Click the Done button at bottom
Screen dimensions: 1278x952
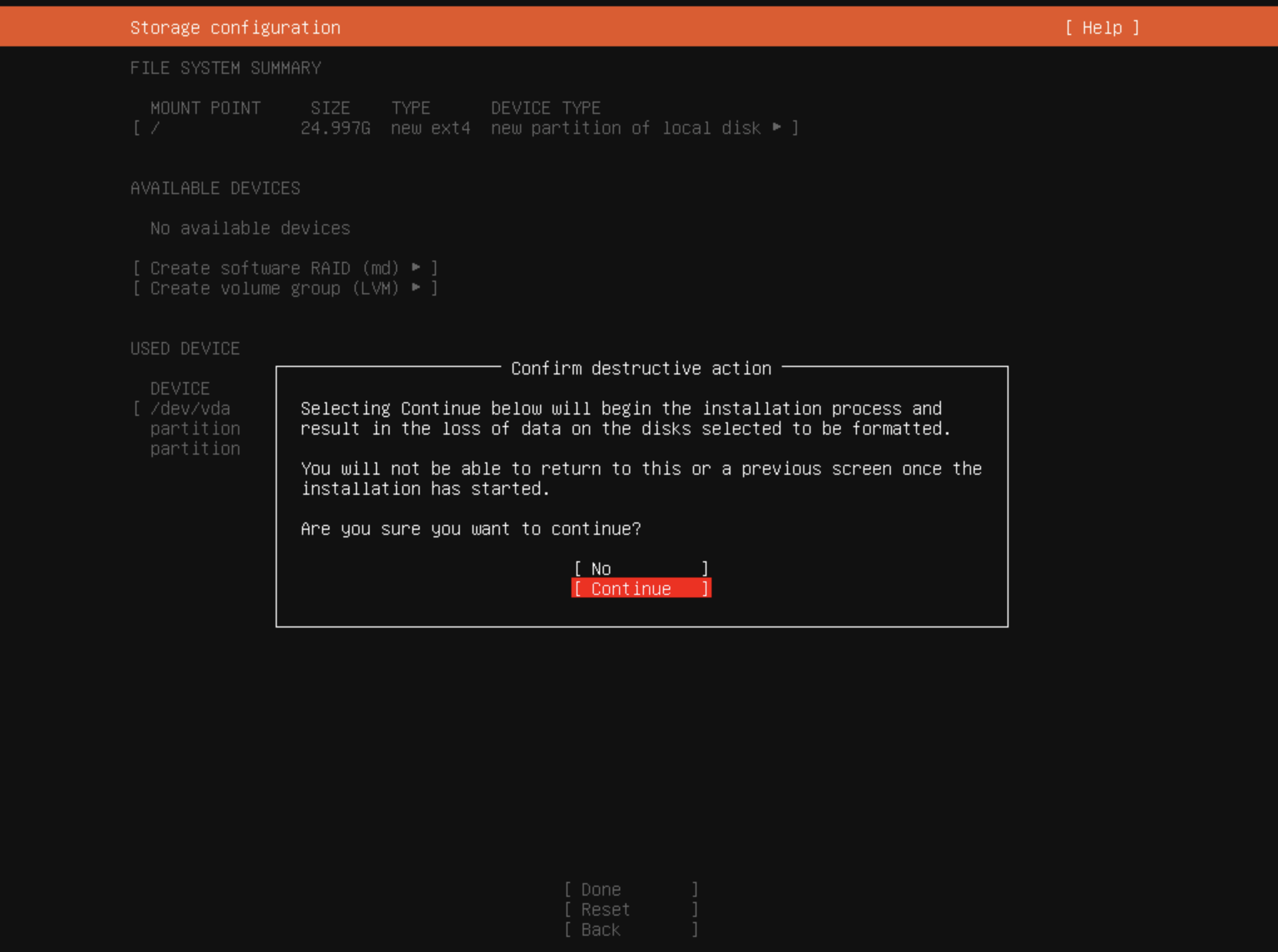629,889
